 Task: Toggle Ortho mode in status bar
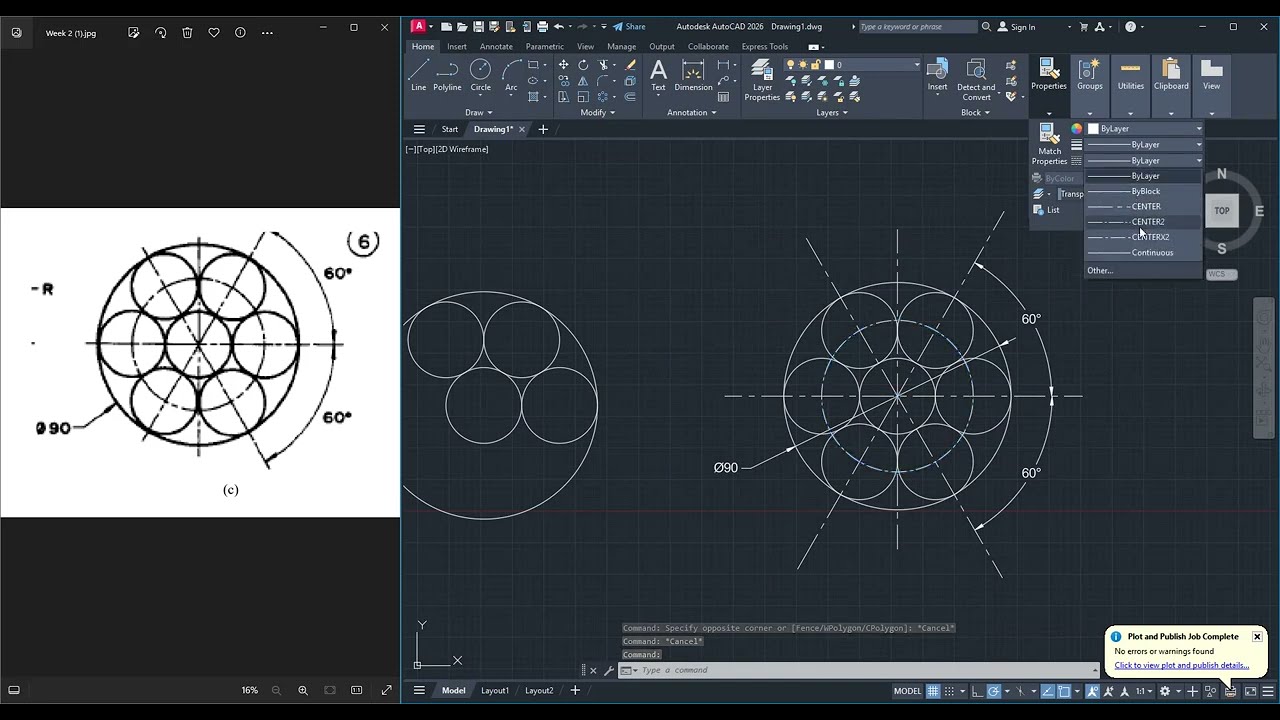click(x=976, y=691)
